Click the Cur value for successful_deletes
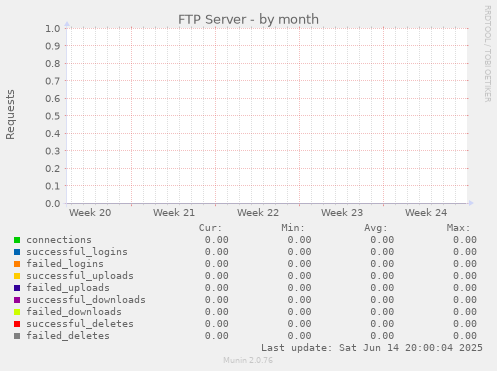Viewport: 497px width, 371px height. click(217, 324)
